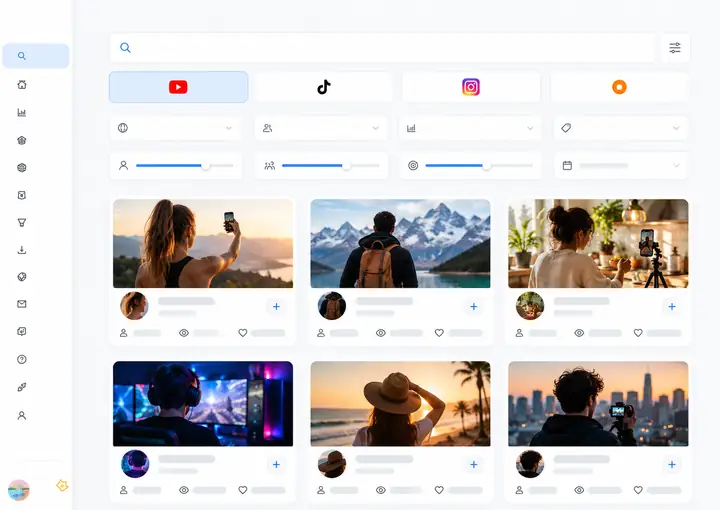The image size is (720, 510).
Task: Open the download icon in the sidebar
Action: point(22,250)
